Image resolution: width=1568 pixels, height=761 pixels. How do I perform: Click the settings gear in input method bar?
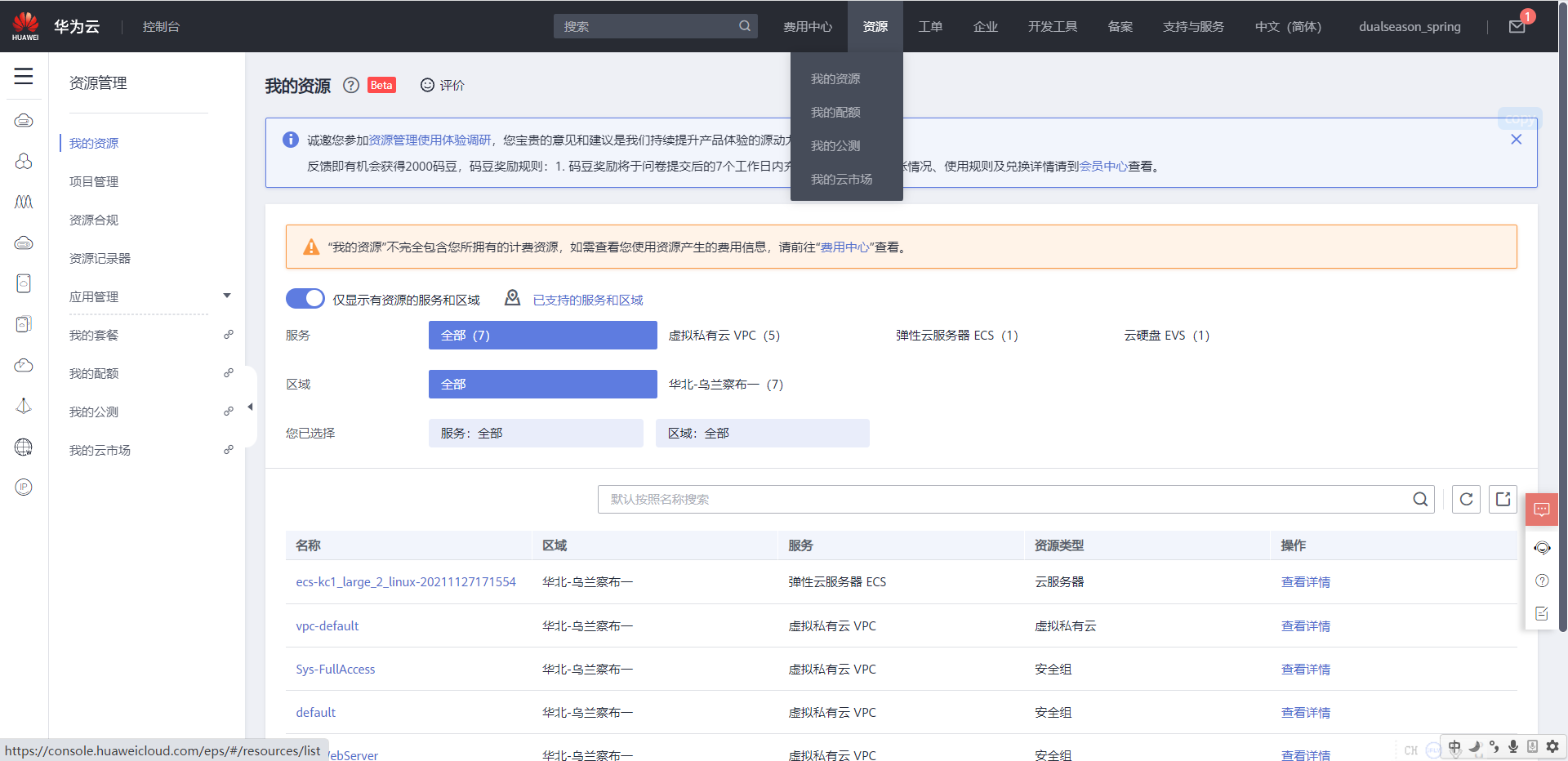[x=1552, y=746]
